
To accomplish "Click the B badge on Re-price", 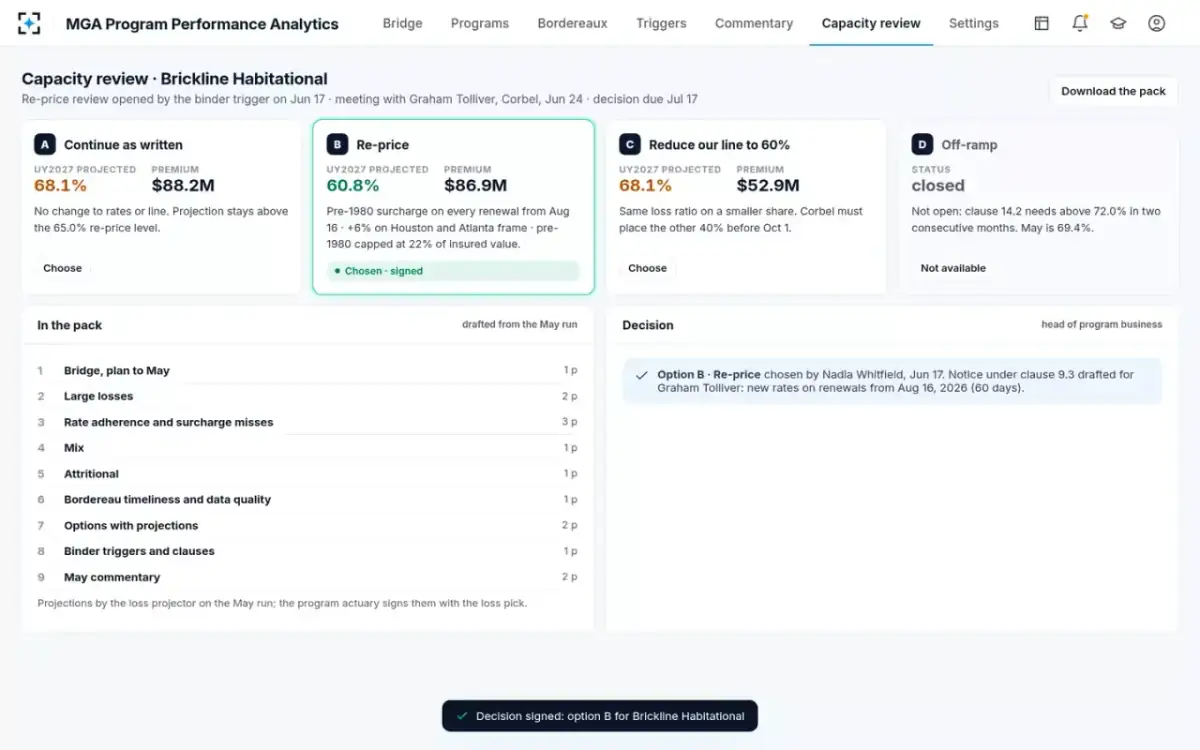I will (x=337, y=144).
